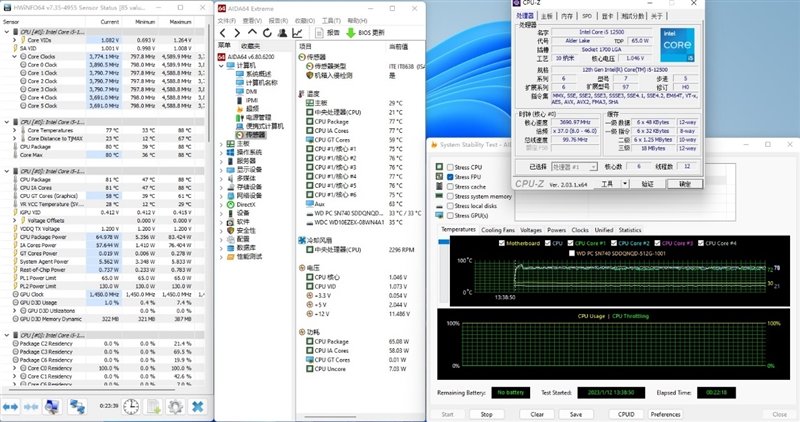Open AIDA64 工具(T) menu
800x422 pixels.
coord(331,20)
